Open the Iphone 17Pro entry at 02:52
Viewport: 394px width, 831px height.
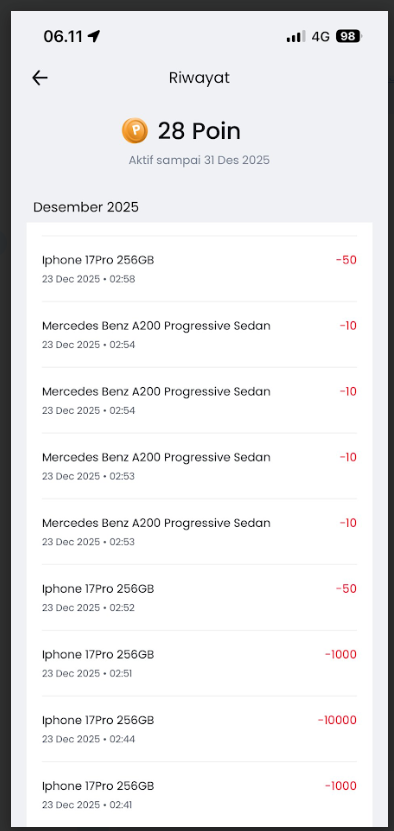tap(199, 597)
